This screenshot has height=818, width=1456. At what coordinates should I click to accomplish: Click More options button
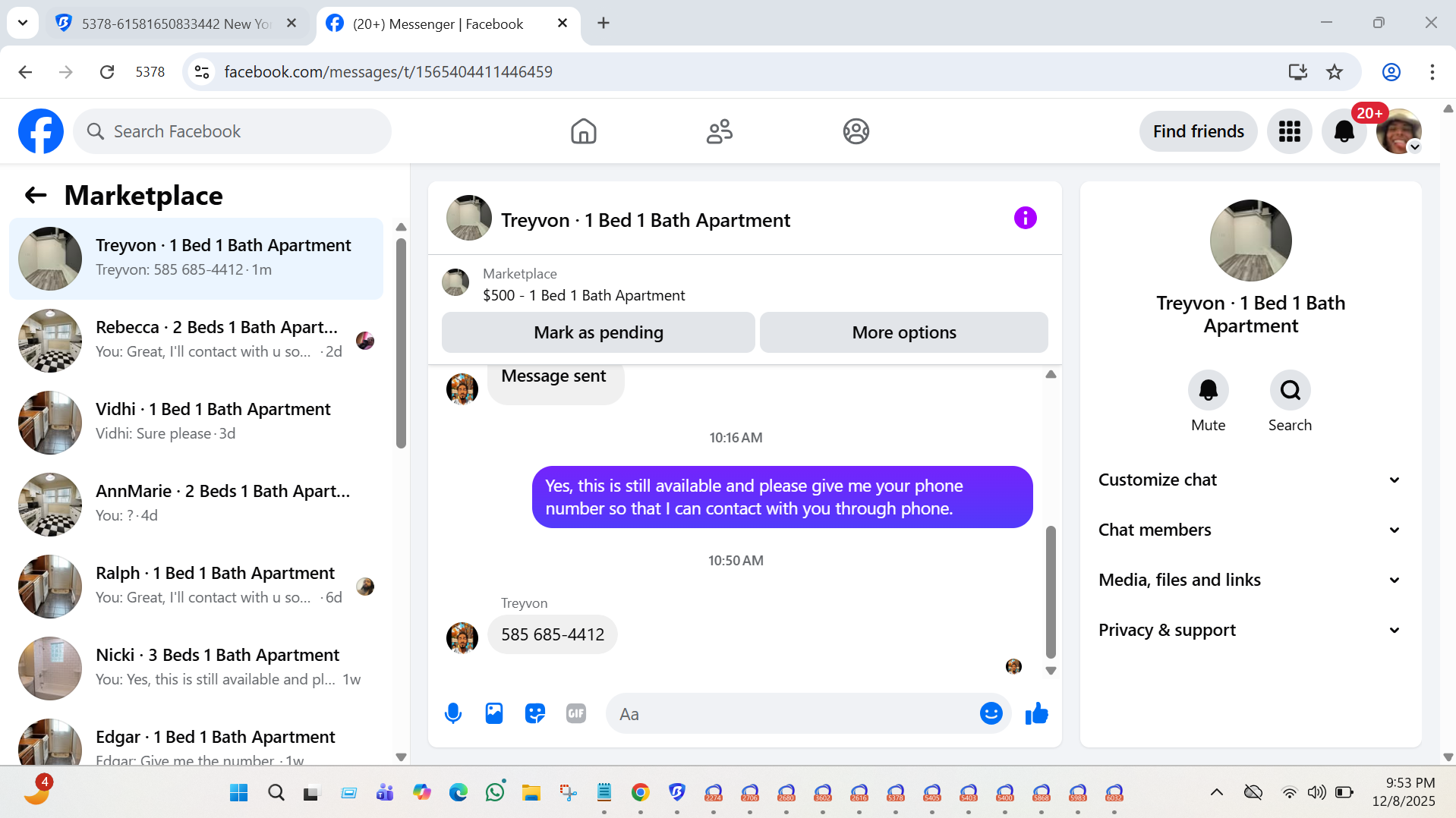903,332
